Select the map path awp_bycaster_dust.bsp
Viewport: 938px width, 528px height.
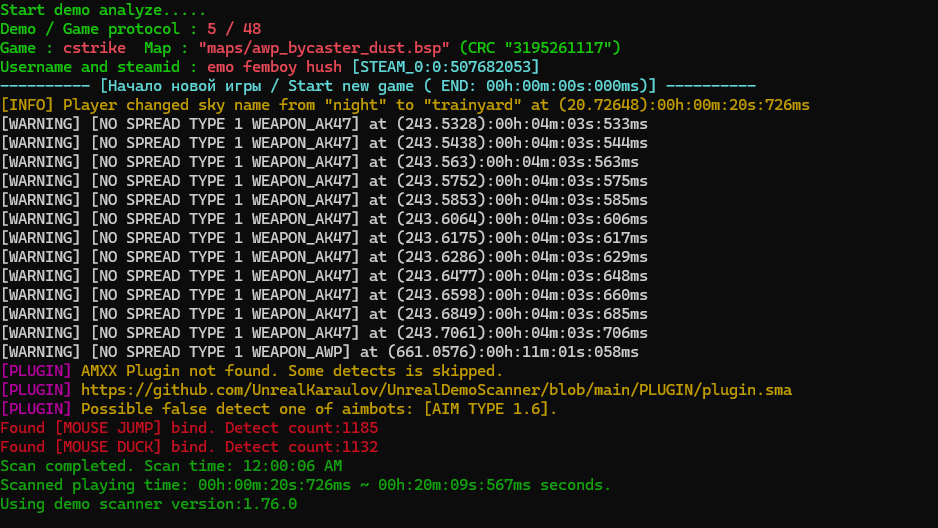(x=324, y=48)
